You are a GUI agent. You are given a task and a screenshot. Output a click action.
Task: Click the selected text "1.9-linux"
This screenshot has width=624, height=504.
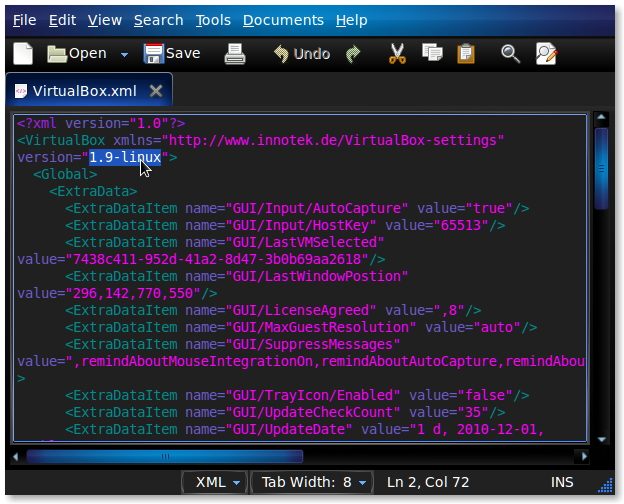(125, 157)
